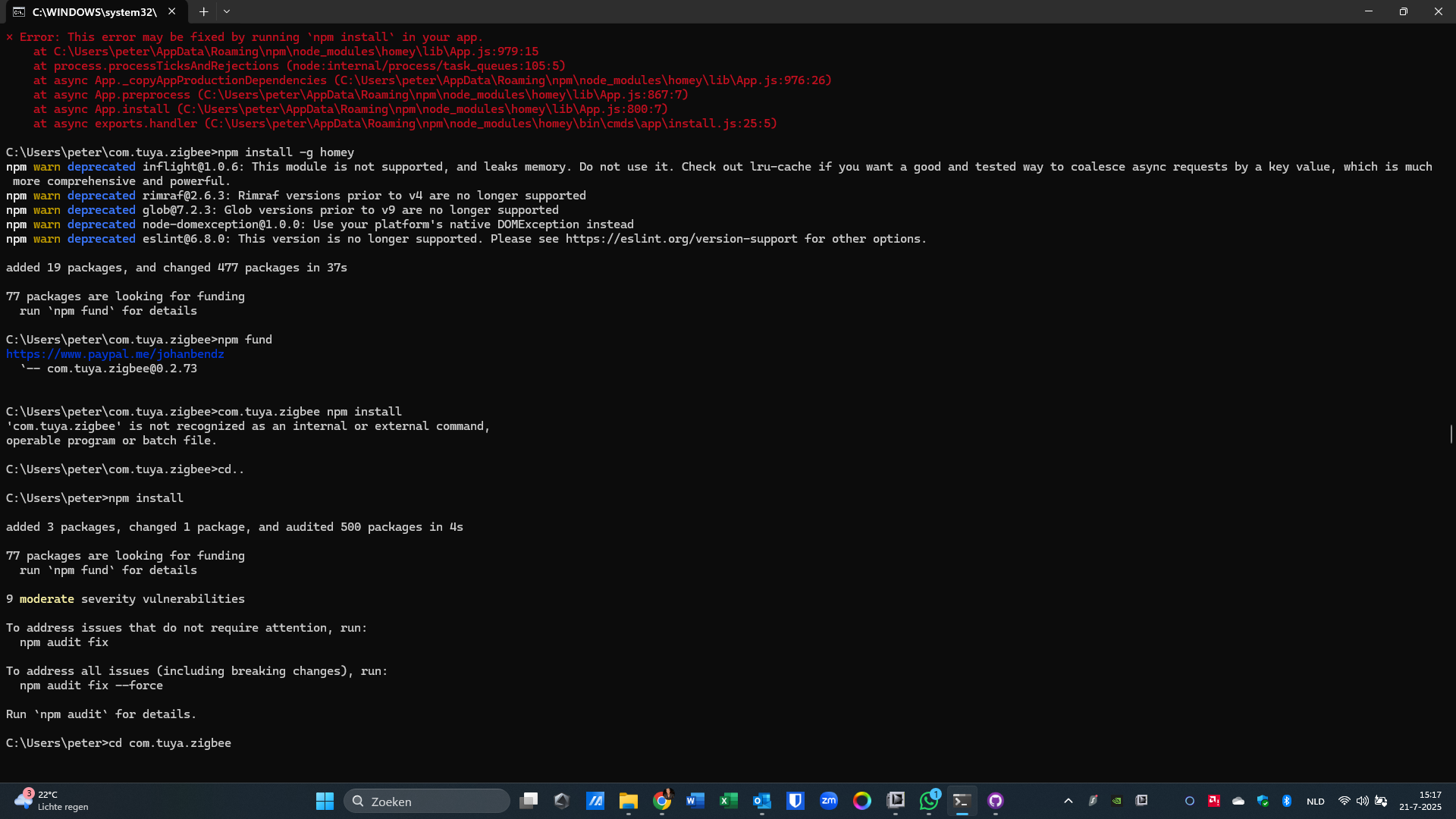Open GitHub Desktop from taskbar
Viewport: 1456px width, 819px height.
tap(995, 801)
